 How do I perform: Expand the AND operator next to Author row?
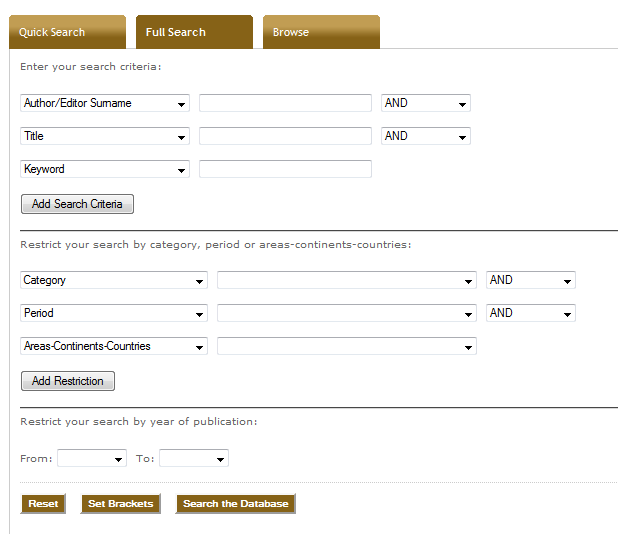[x=426, y=103]
